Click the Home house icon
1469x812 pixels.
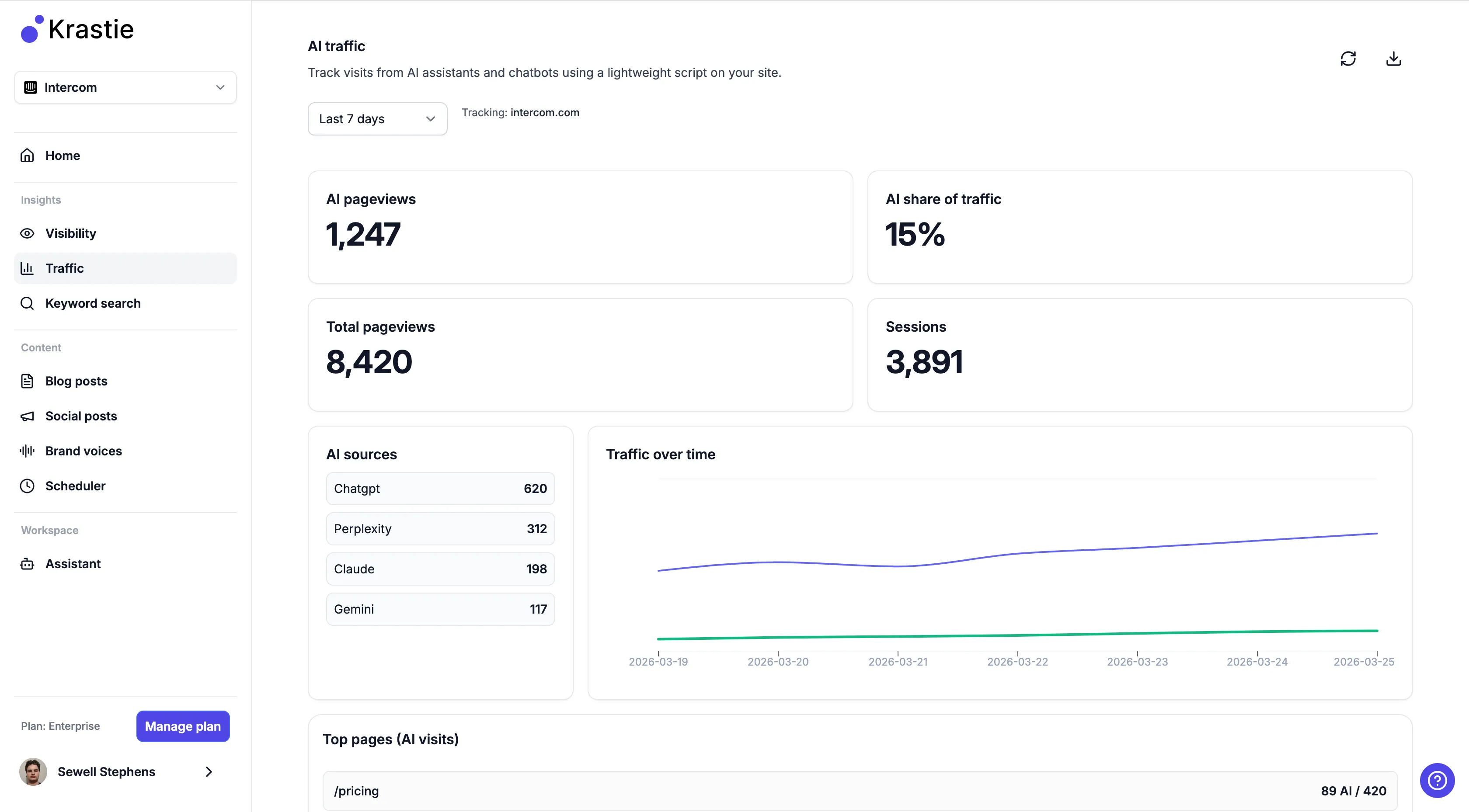coord(28,156)
